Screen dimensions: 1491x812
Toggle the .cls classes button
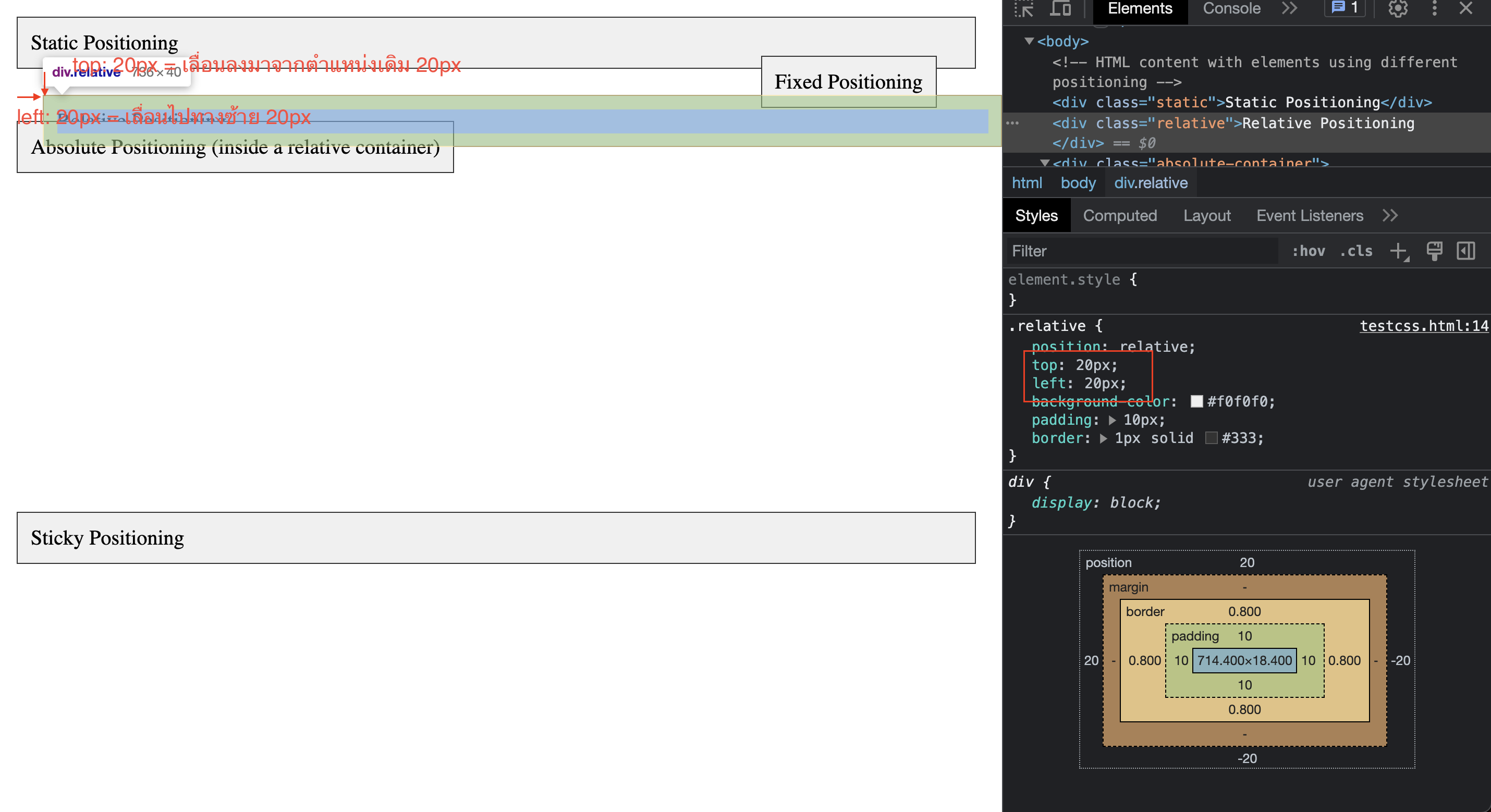click(x=1356, y=251)
